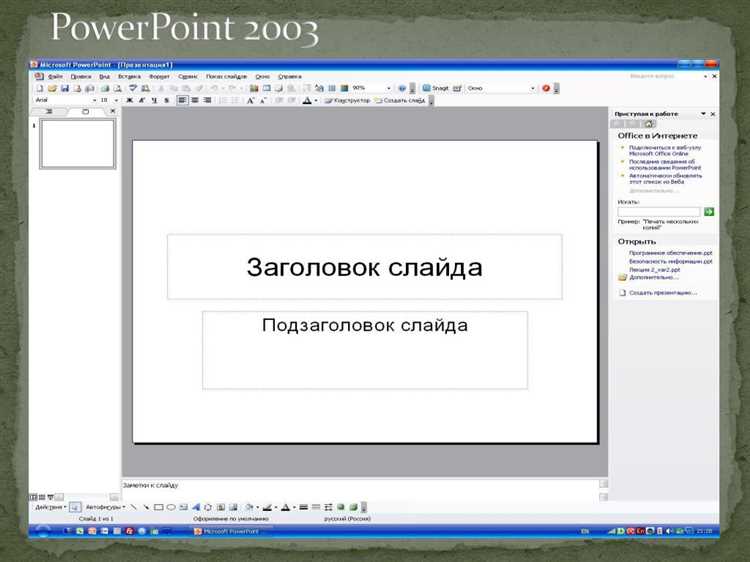Toggle text Shadow formatting
Screen dimensions: 750x562
pyautogui.click(x=166, y=100)
